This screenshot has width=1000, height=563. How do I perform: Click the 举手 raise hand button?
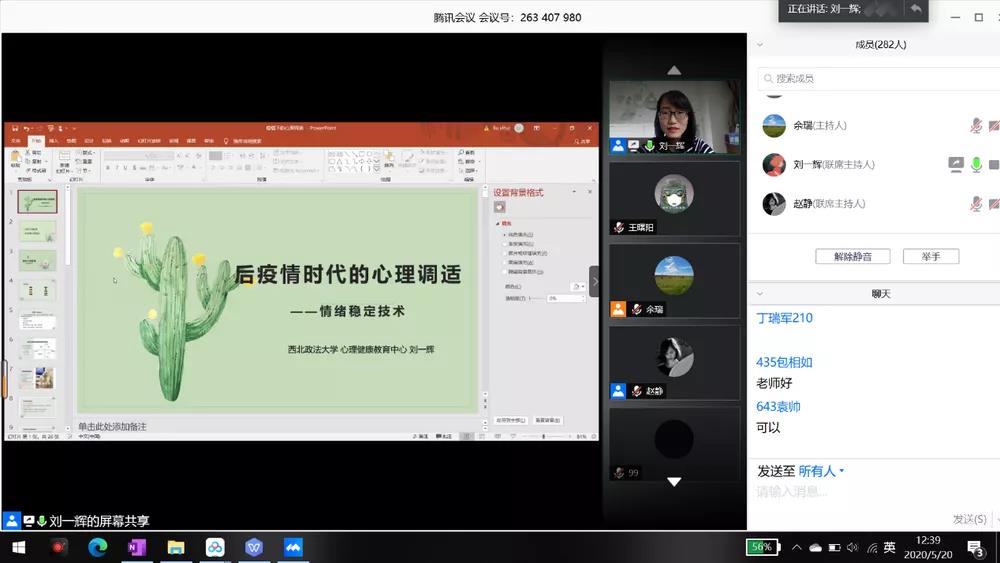pos(930,257)
